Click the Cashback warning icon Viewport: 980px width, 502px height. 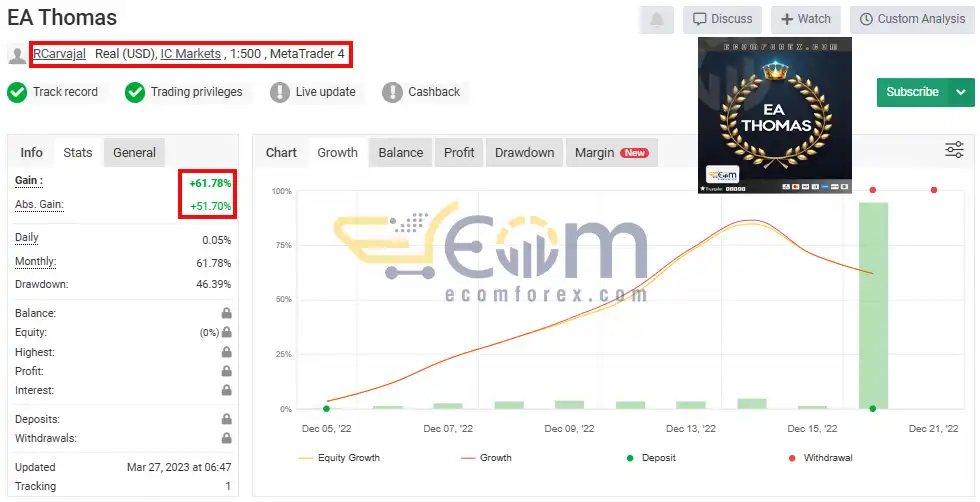click(x=392, y=93)
